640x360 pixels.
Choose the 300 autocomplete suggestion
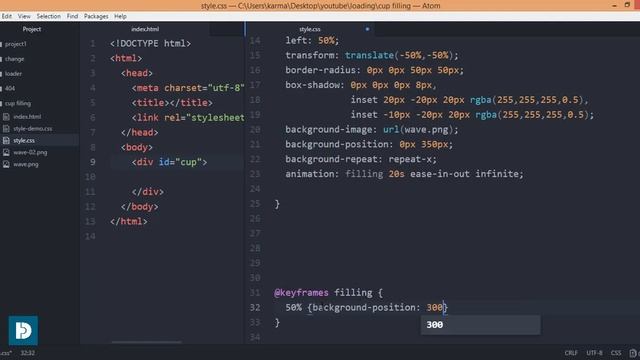coord(480,325)
